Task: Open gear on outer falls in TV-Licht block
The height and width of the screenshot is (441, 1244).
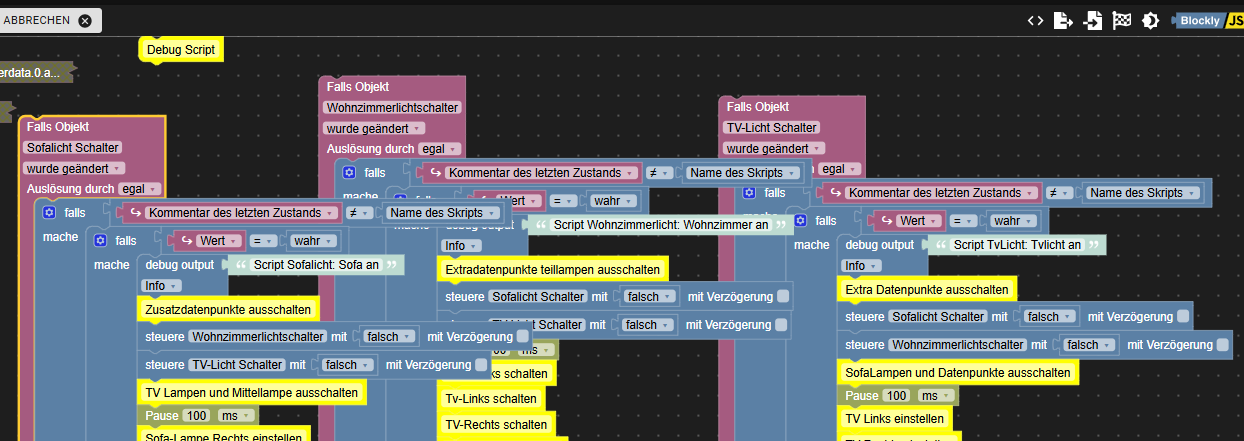Action: [748, 192]
